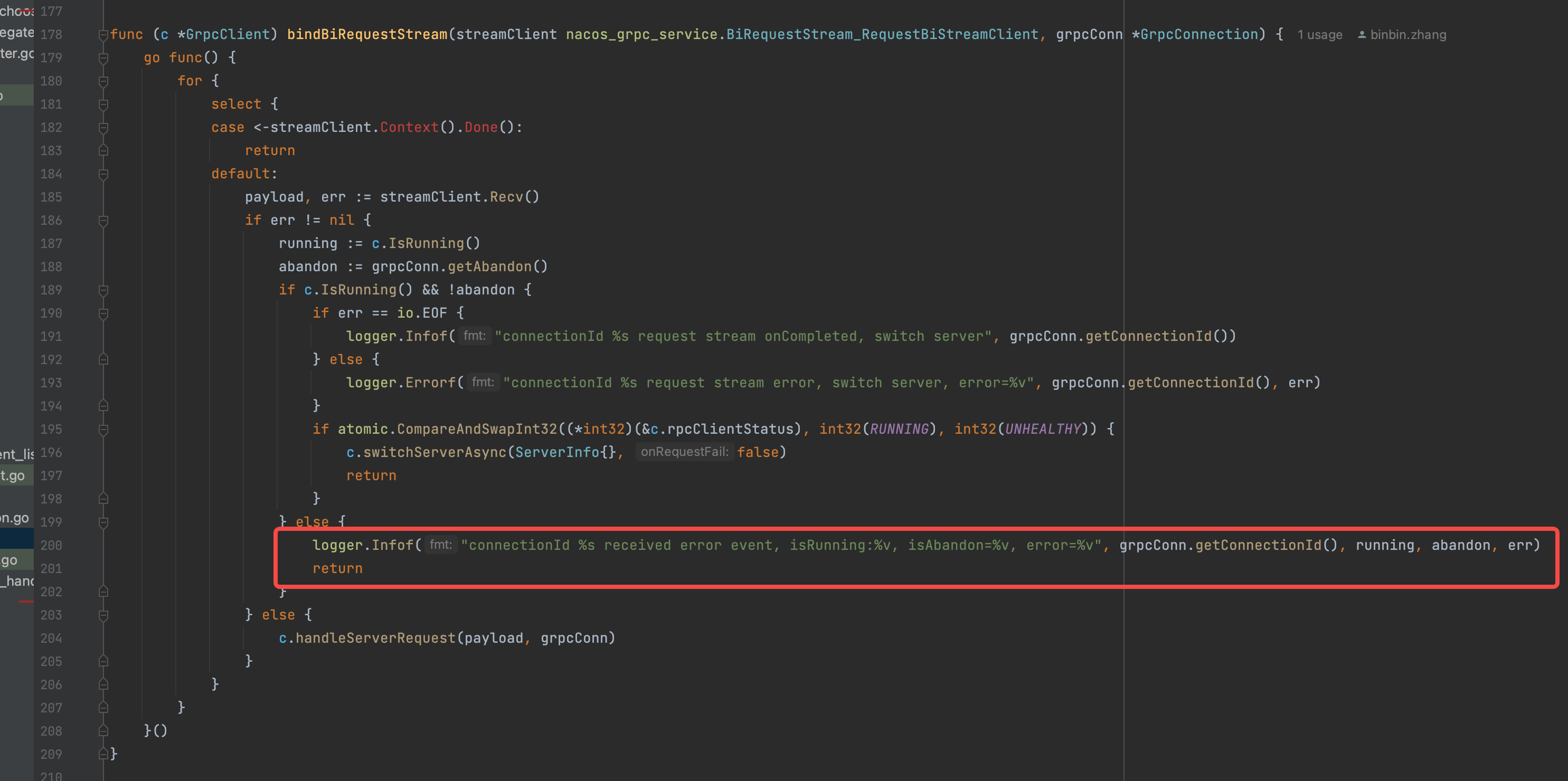Click the 'onRequestFail:' parameter hint
Screen dimensions: 1568x781
(x=684, y=452)
